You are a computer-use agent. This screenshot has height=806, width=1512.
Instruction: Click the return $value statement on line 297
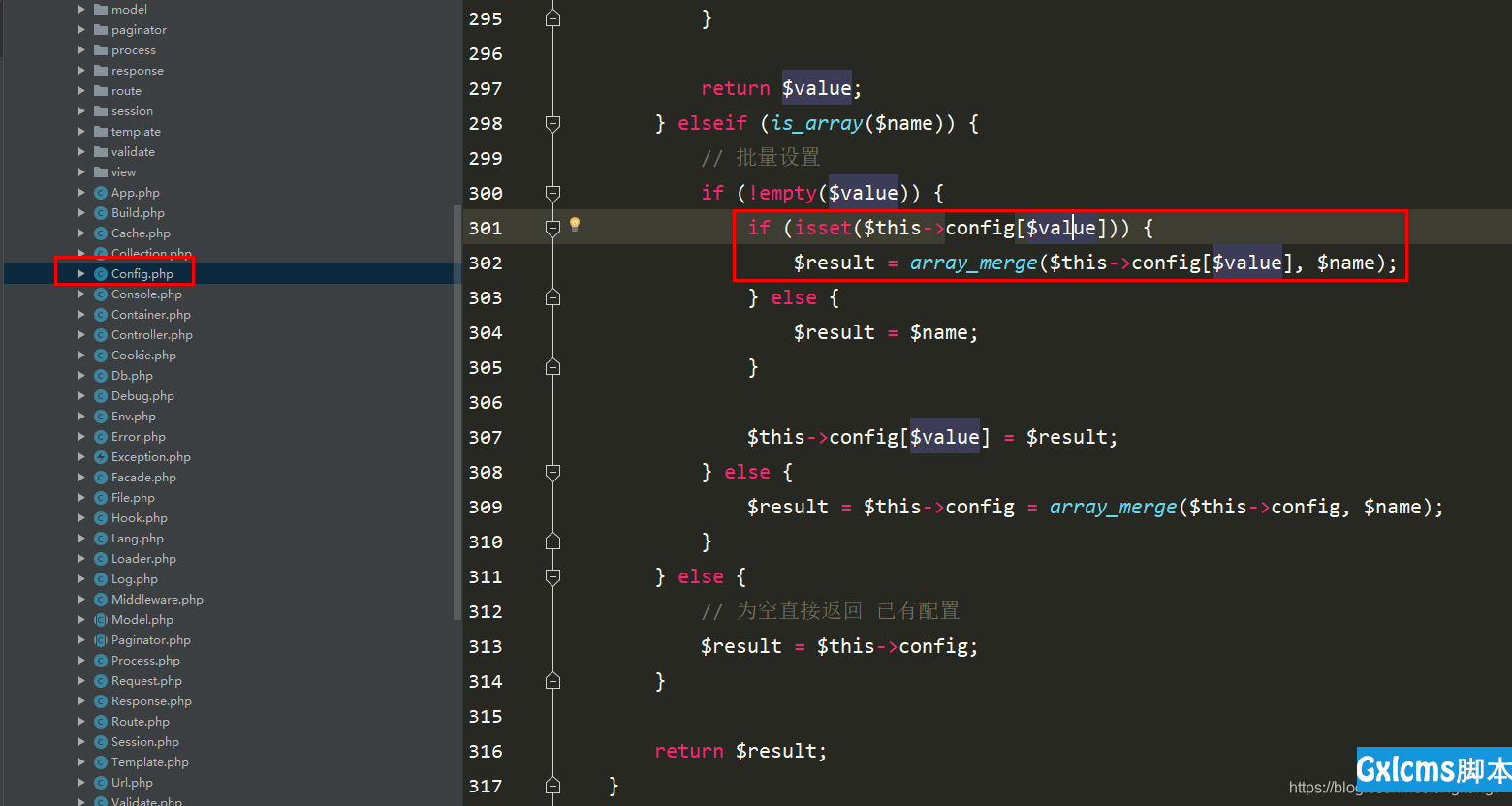pos(781,88)
